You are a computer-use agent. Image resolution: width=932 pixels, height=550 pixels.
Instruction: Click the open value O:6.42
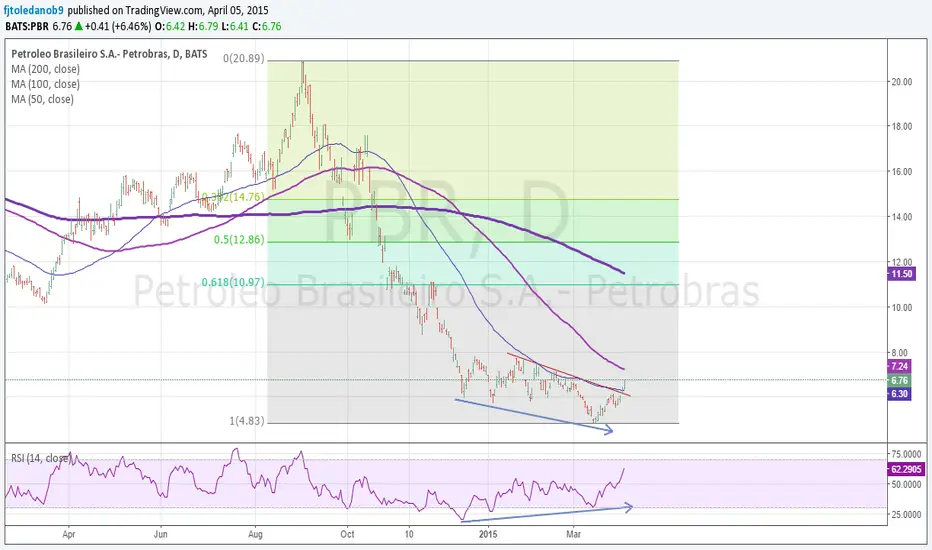click(170, 26)
